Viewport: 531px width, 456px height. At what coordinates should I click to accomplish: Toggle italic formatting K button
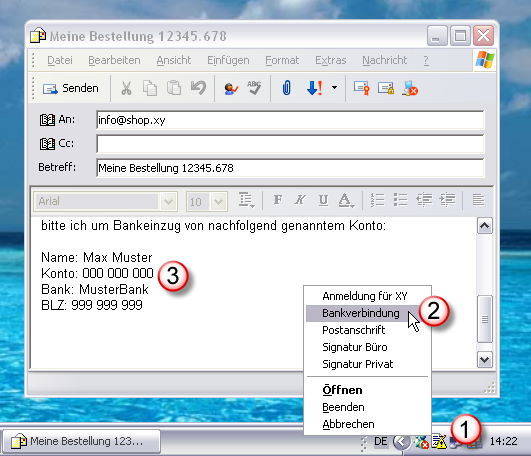[300, 200]
